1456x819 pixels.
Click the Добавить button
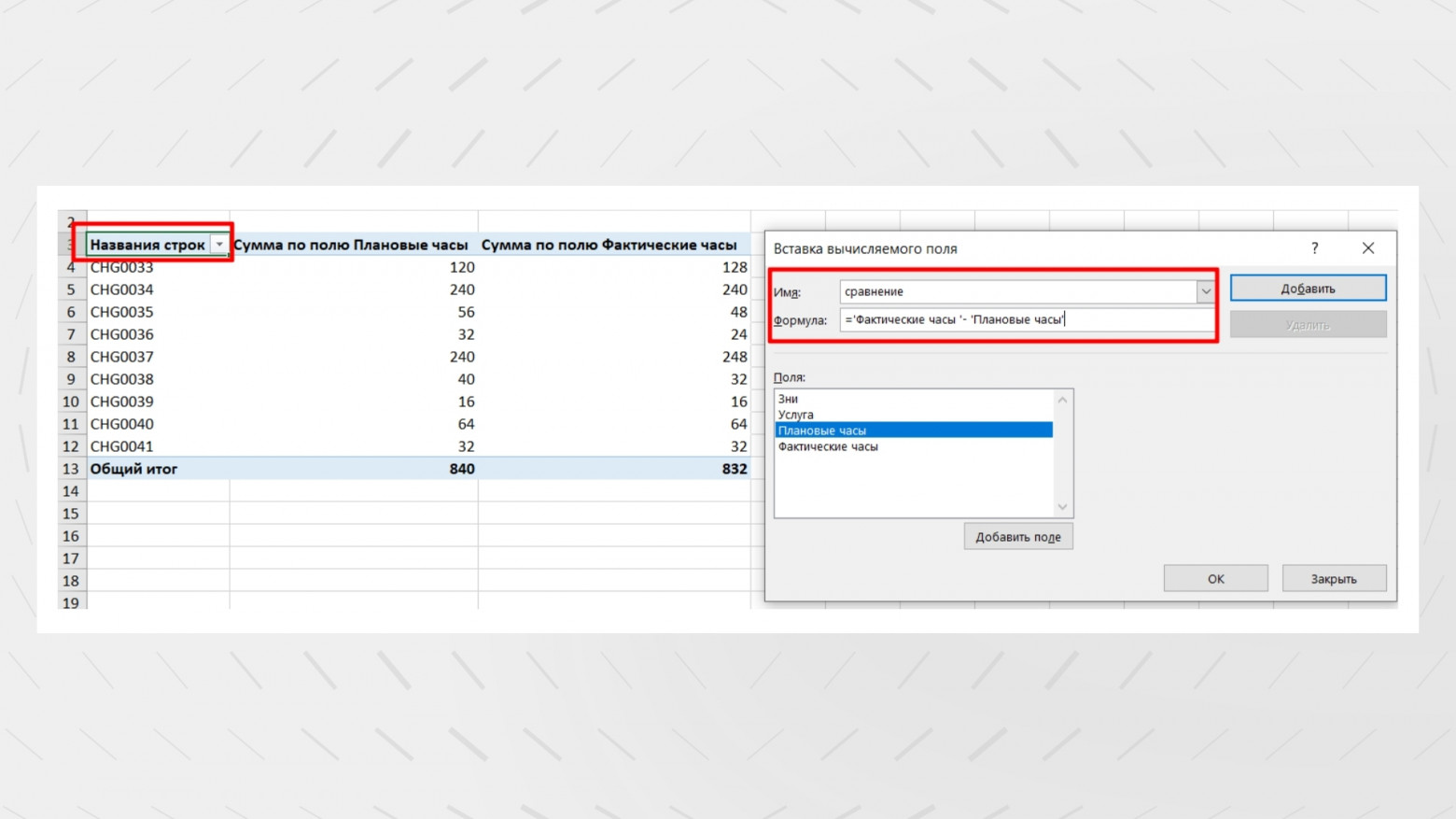tap(1307, 289)
